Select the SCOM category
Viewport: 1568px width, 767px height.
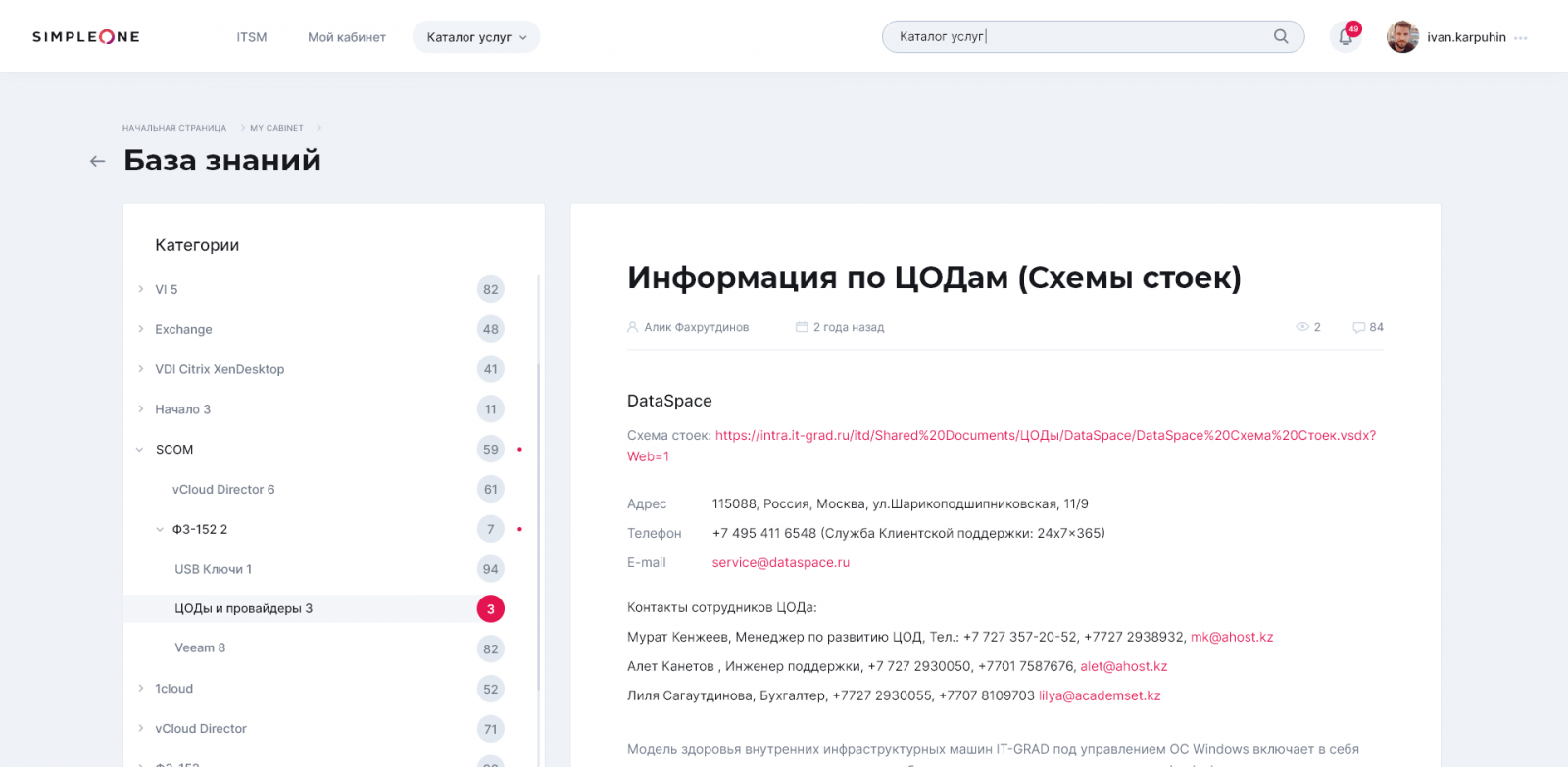174,450
